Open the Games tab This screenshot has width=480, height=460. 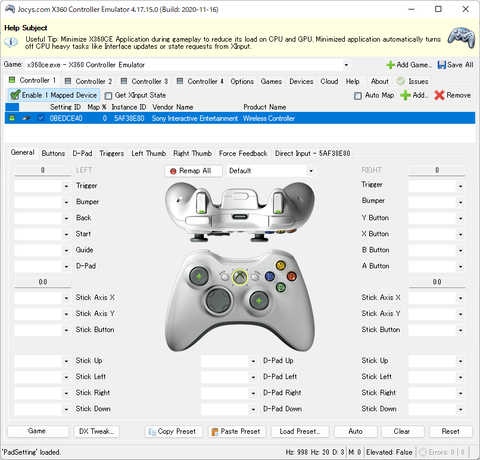(271, 81)
